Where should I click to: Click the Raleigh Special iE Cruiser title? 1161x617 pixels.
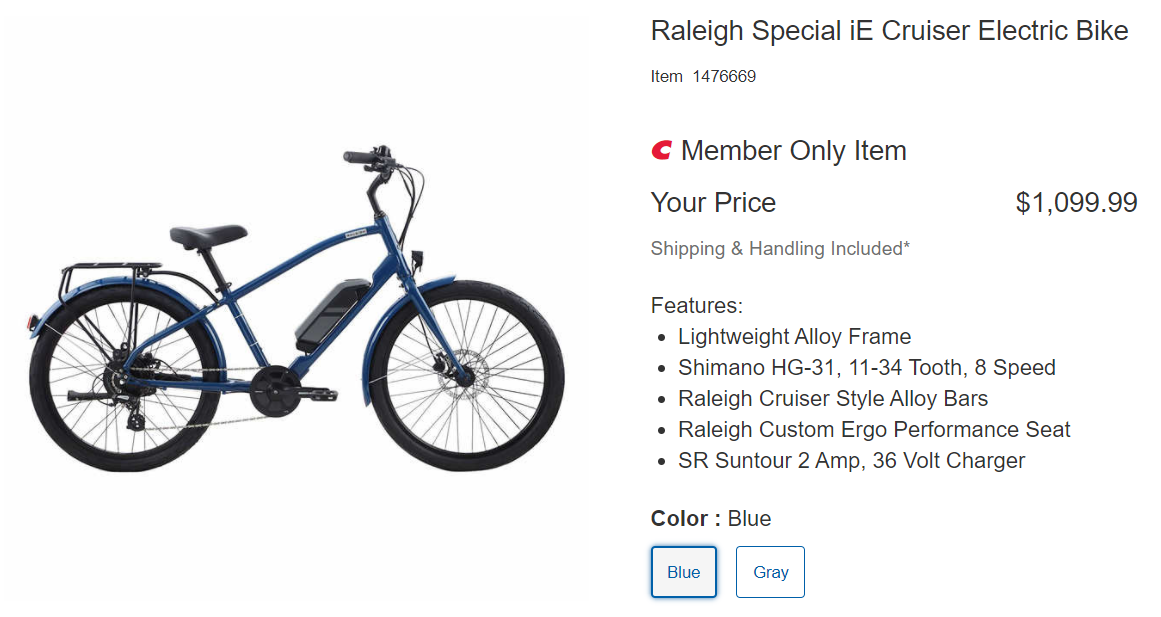pyautogui.click(x=889, y=31)
